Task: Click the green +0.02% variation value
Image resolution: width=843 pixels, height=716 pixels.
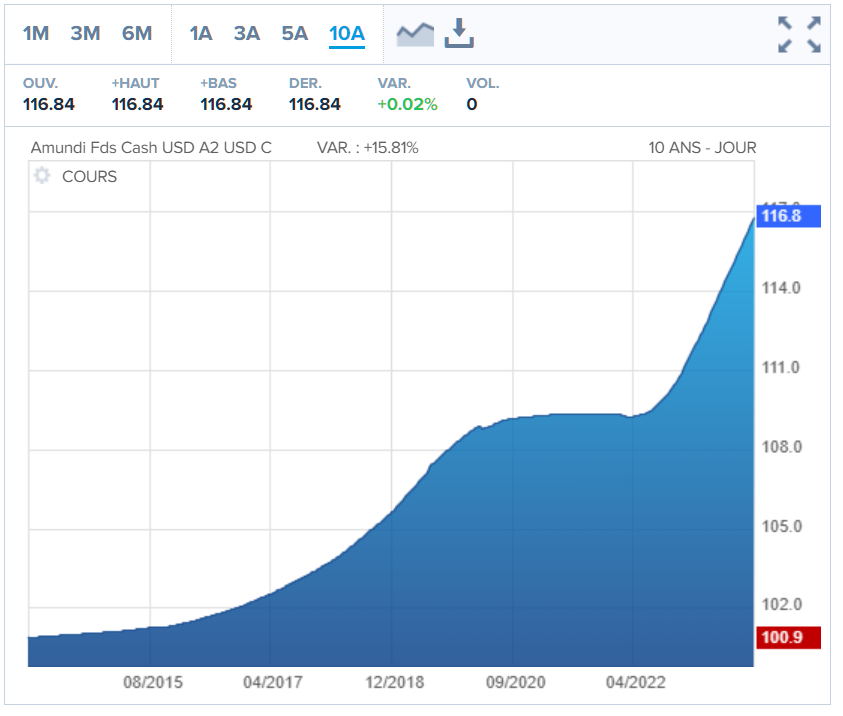Action: pos(407,104)
